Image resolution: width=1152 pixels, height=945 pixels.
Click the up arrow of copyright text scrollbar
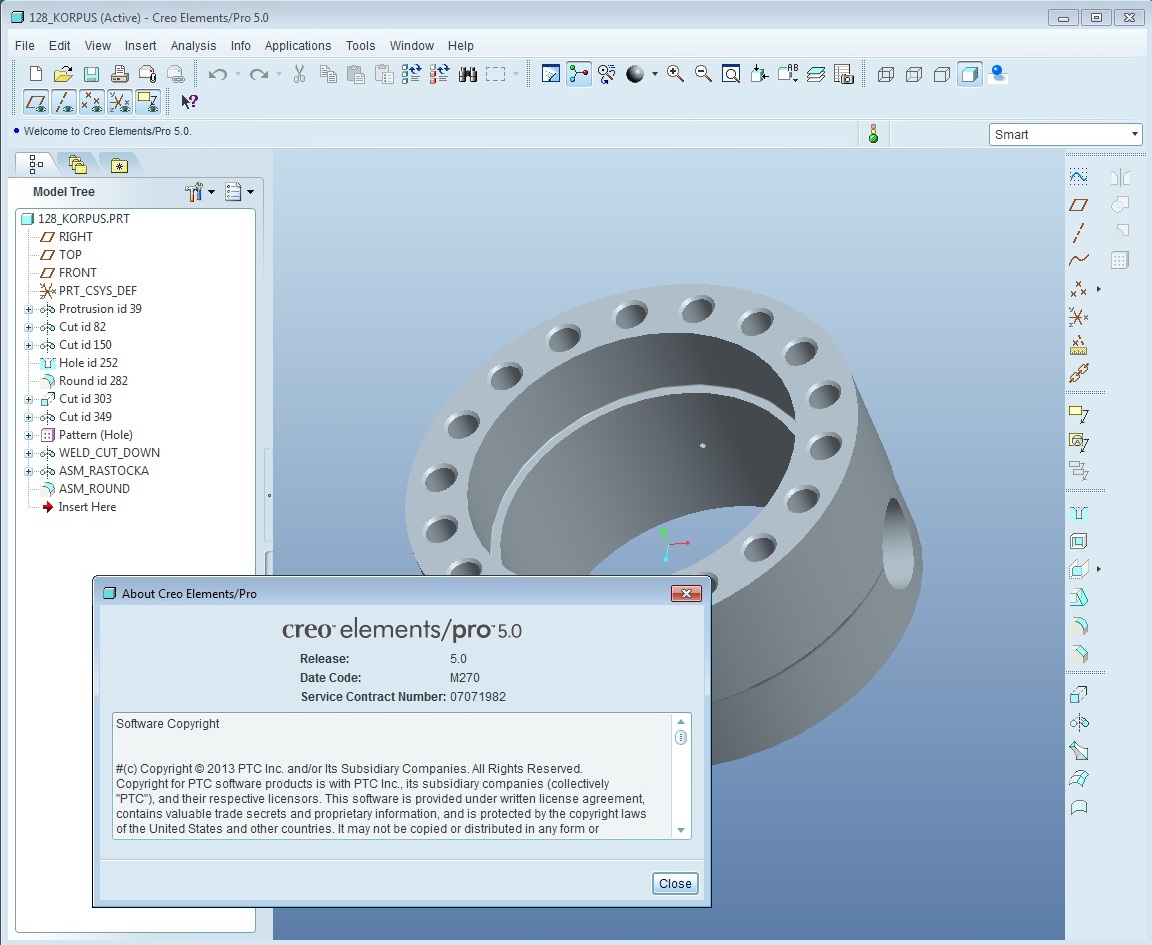click(681, 722)
